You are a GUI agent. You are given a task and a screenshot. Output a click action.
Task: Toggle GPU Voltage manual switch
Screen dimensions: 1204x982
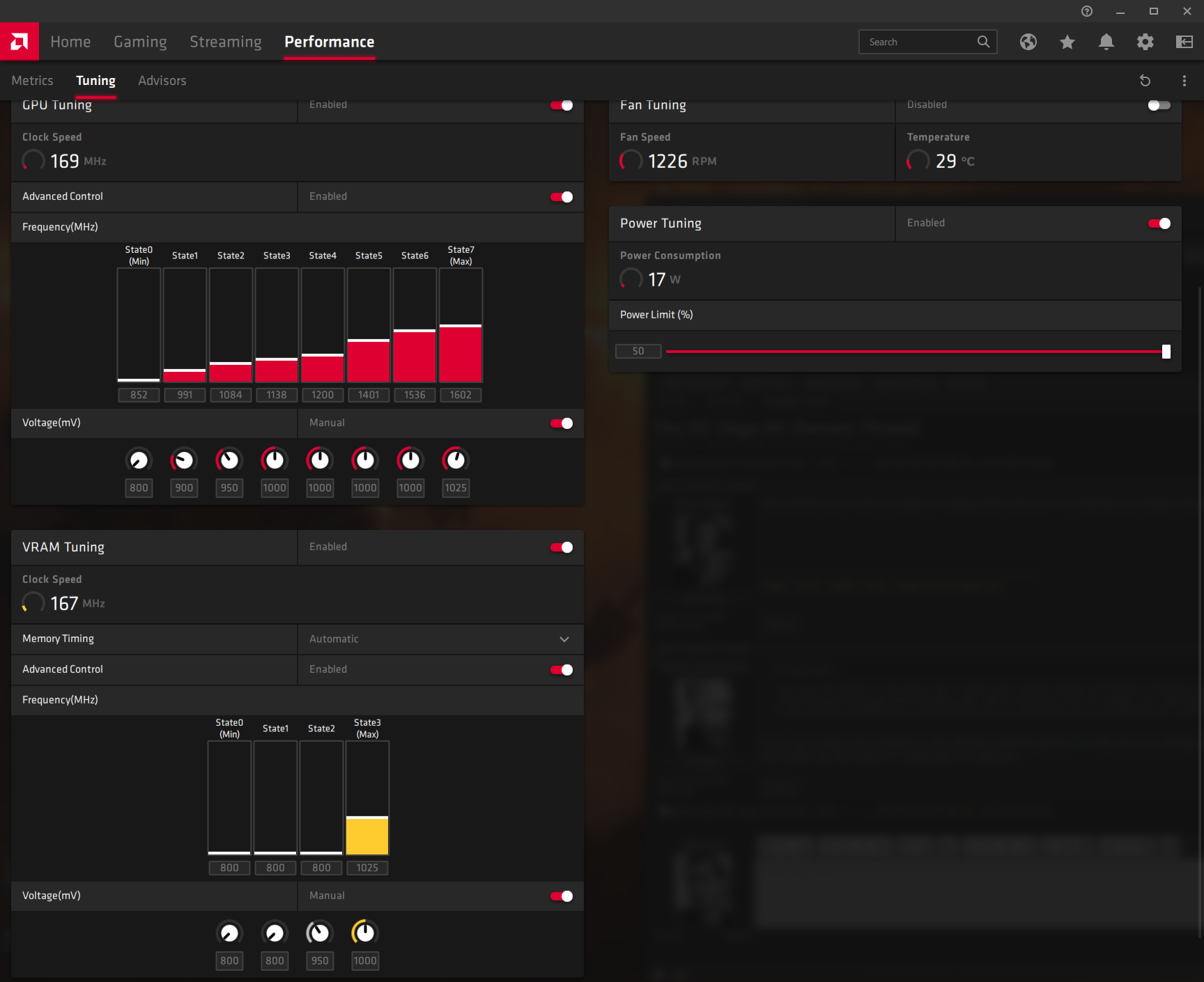[562, 423]
